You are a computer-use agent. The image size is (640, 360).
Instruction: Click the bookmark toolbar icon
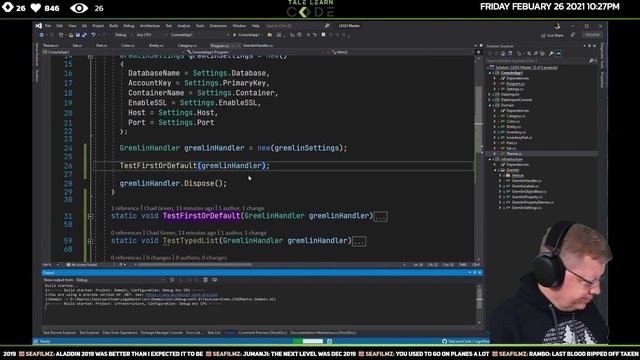click(323, 35)
